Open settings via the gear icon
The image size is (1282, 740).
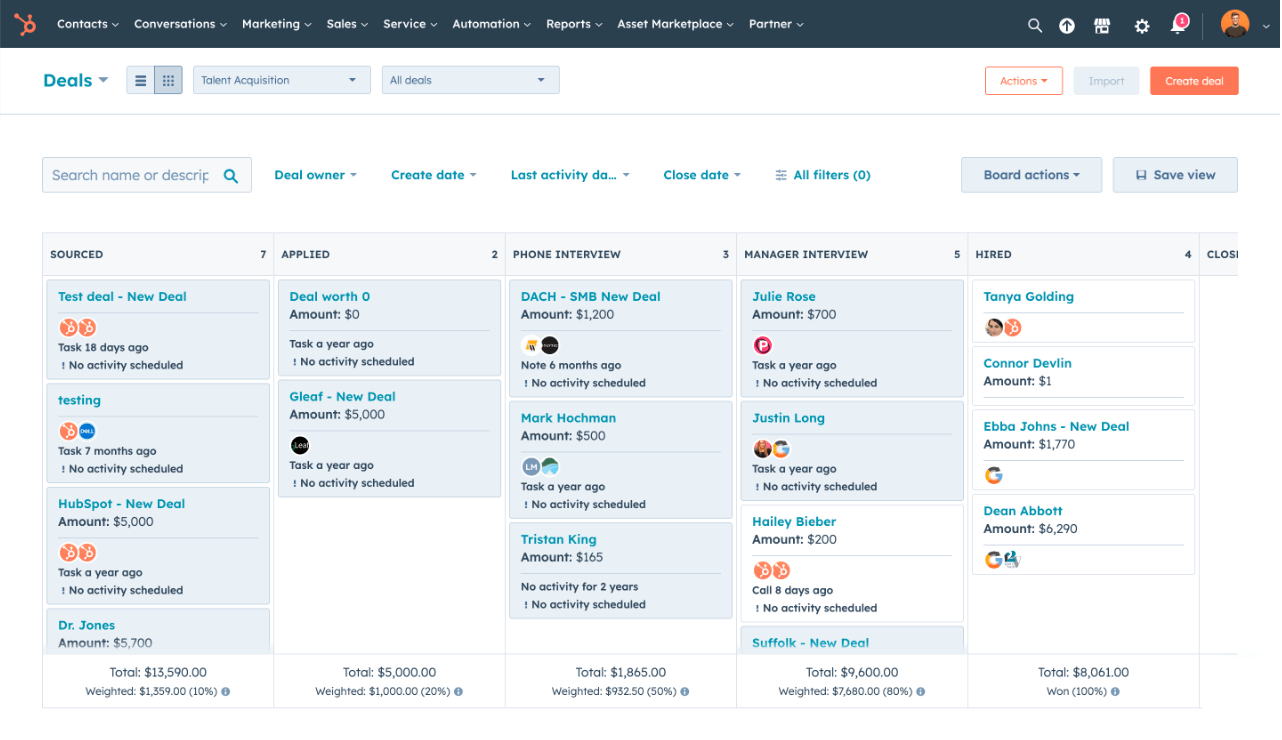point(1141,24)
